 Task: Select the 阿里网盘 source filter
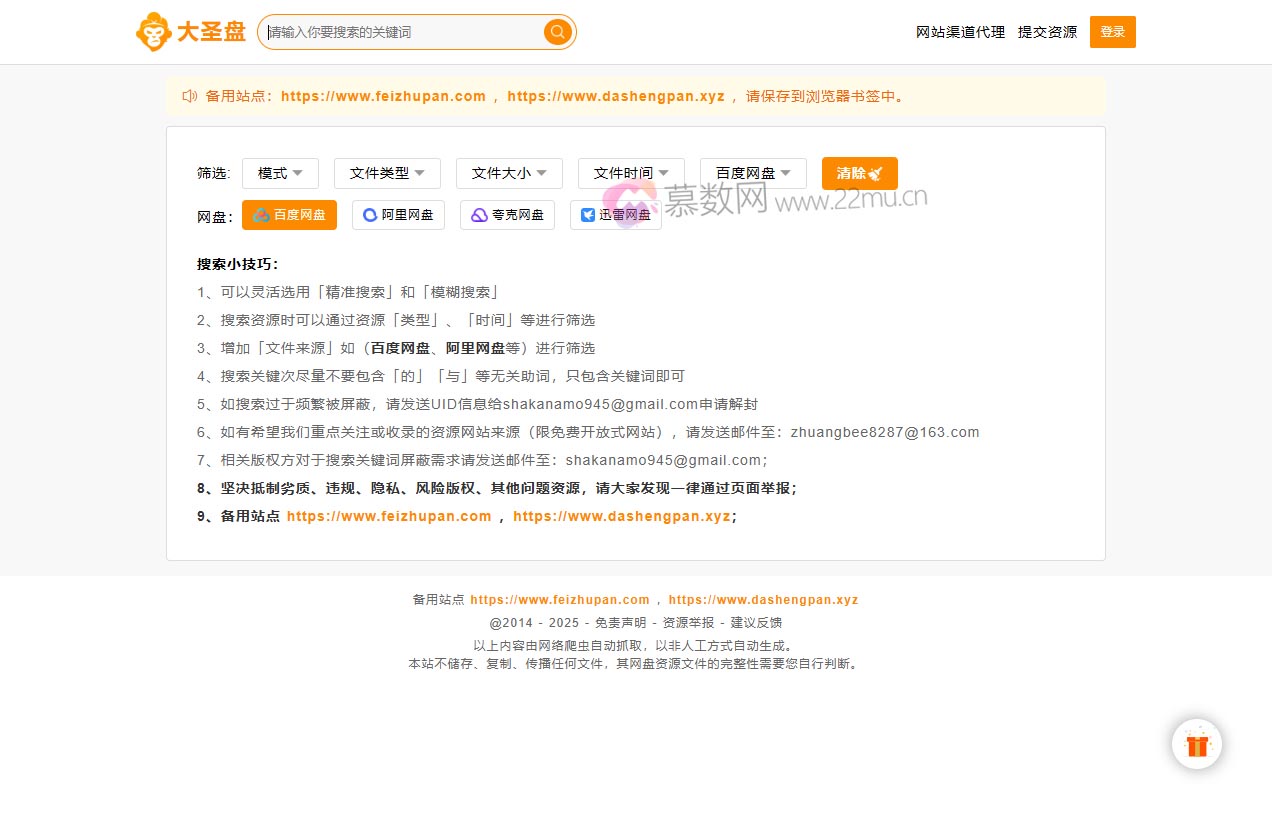pos(398,215)
